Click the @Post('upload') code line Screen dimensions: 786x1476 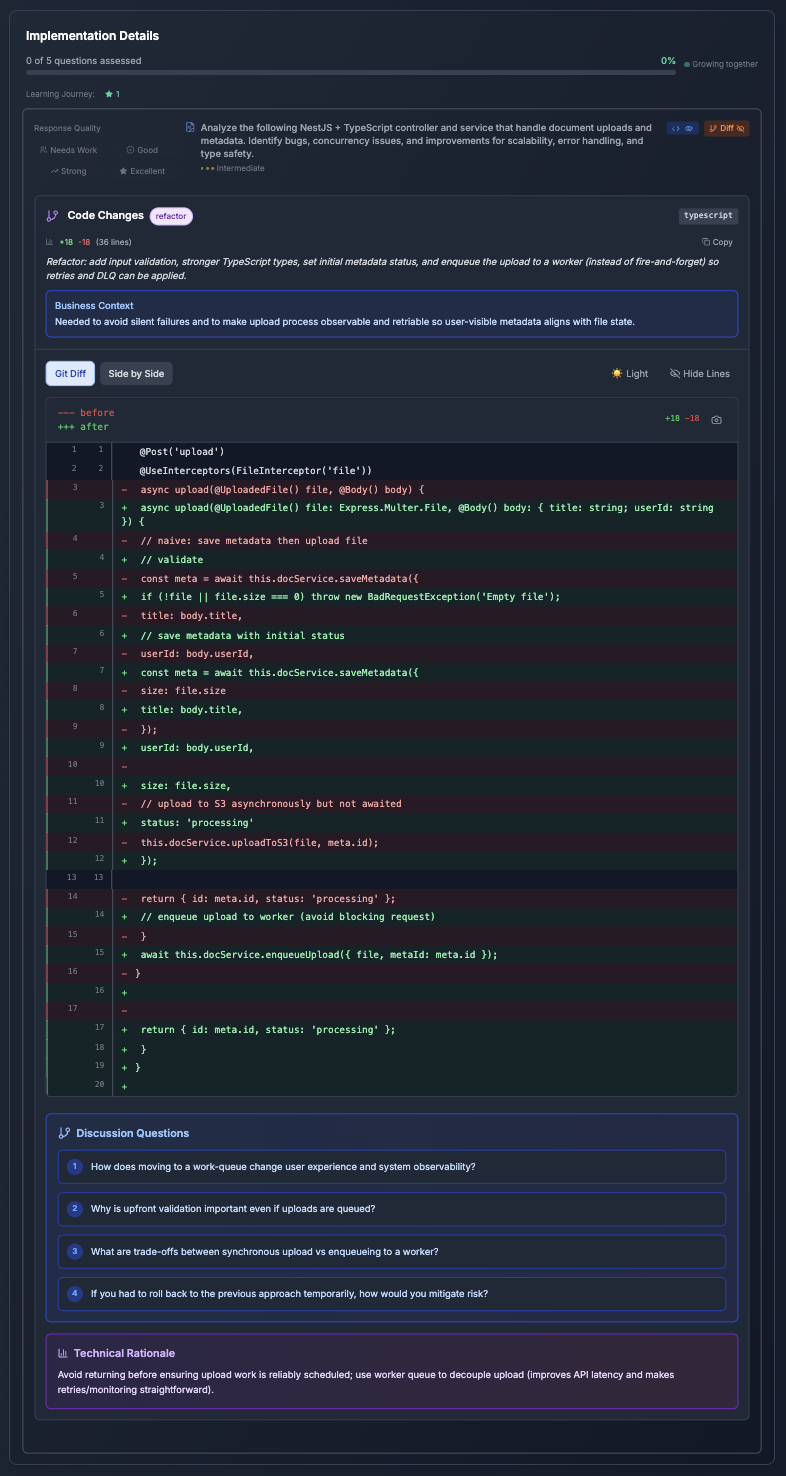392,451
